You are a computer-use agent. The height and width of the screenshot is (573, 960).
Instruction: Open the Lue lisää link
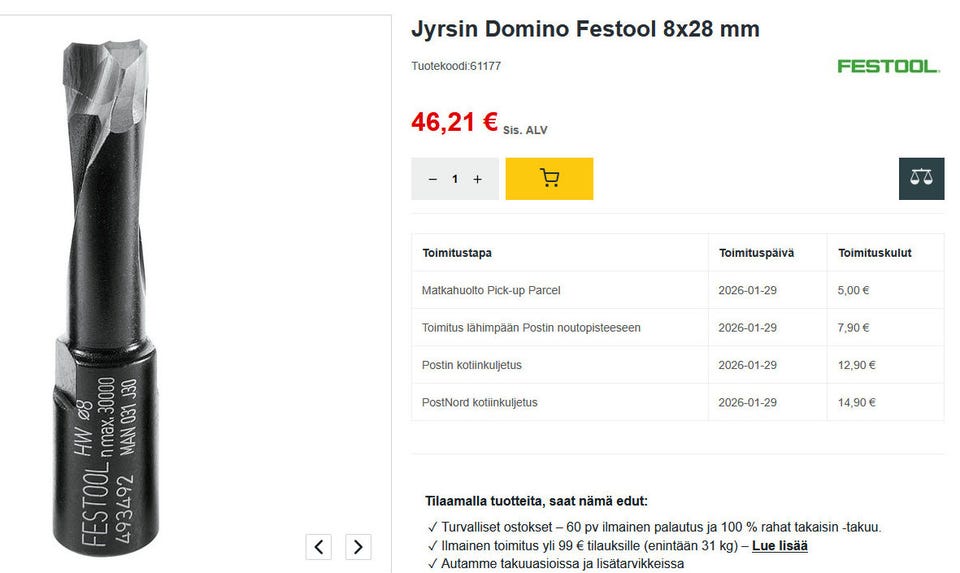(x=779, y=546)
